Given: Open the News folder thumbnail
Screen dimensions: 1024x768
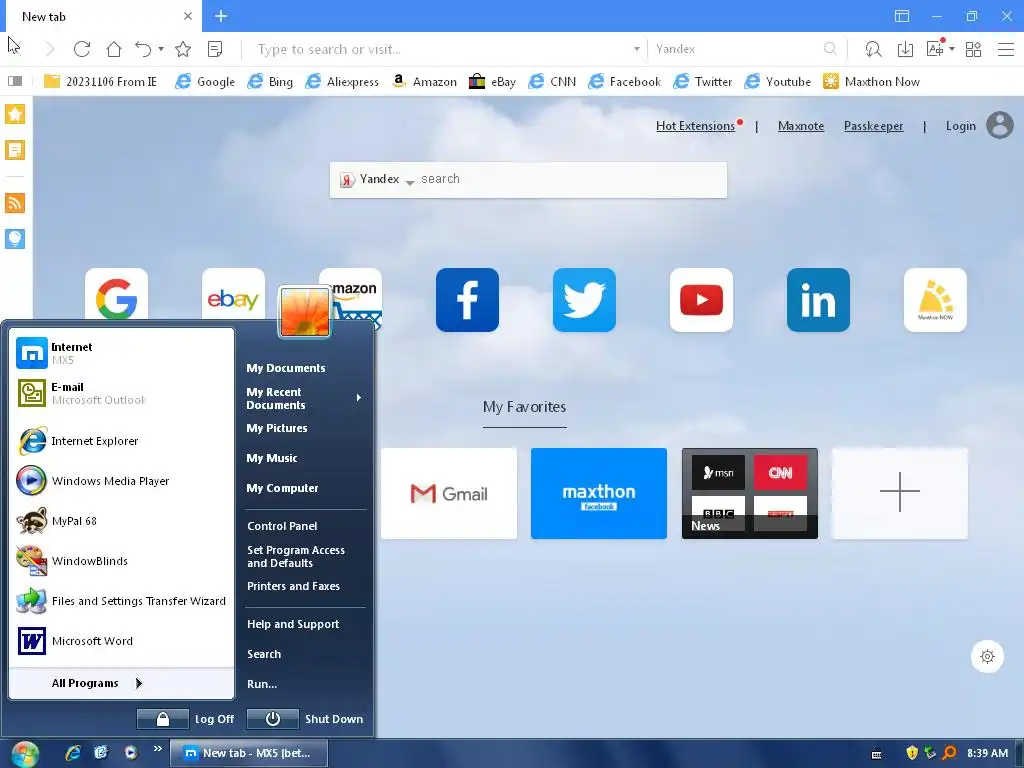Looking at the screenshot, I should [x=750, y=494].
